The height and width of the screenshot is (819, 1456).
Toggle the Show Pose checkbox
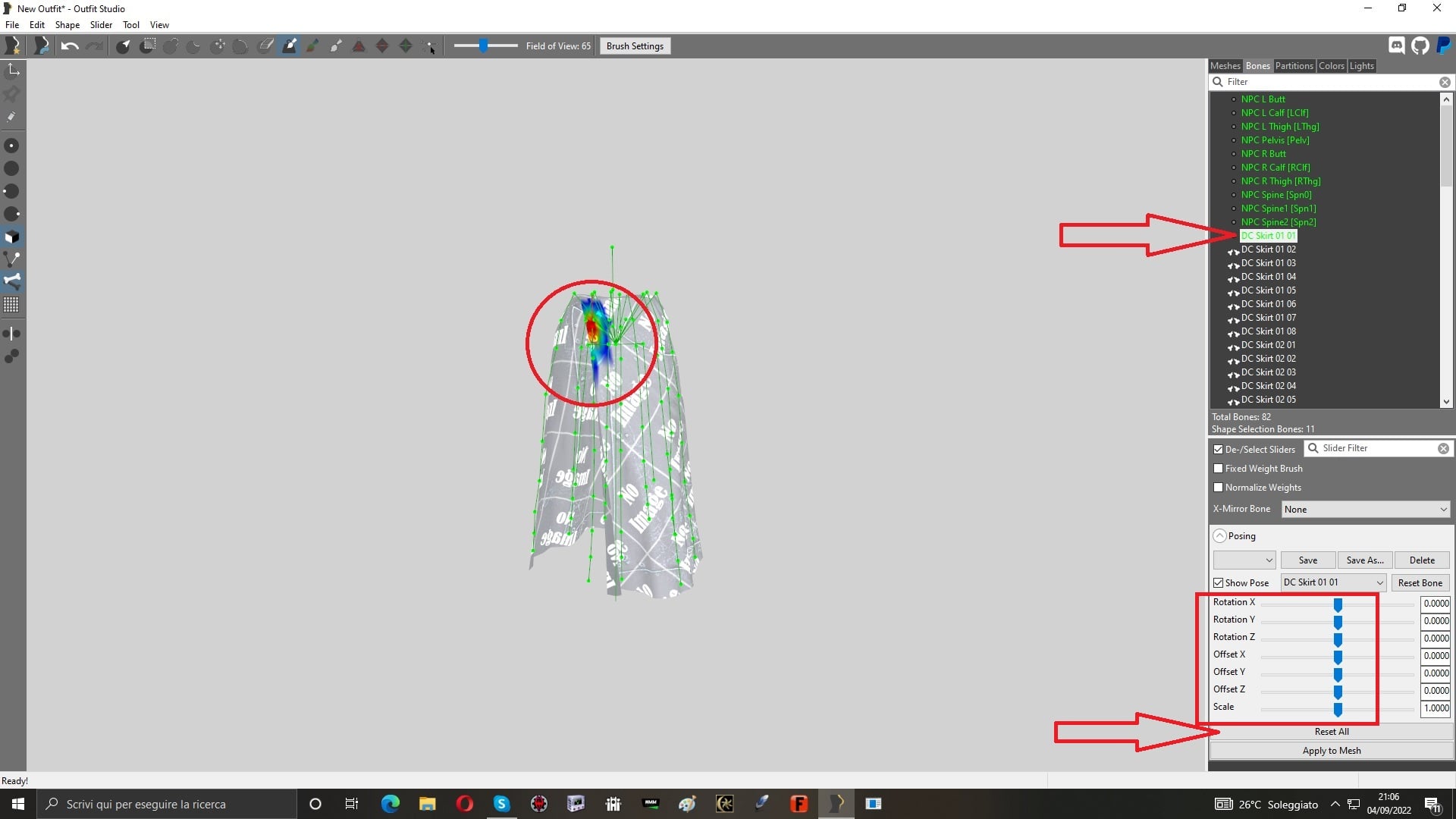(1218, 583)
